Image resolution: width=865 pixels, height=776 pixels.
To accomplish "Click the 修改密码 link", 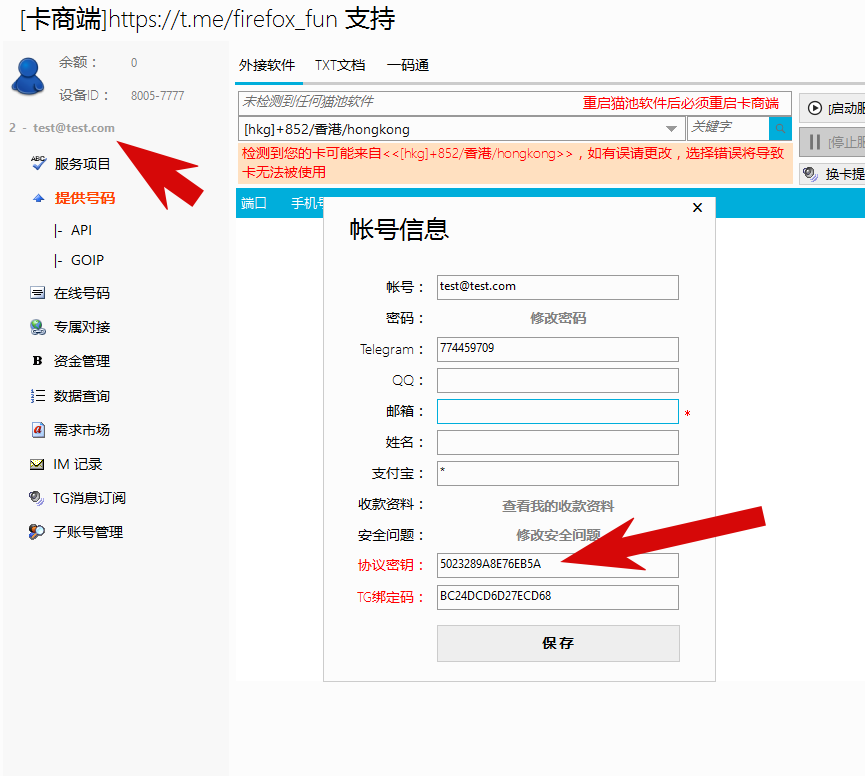I will [558, 318].
